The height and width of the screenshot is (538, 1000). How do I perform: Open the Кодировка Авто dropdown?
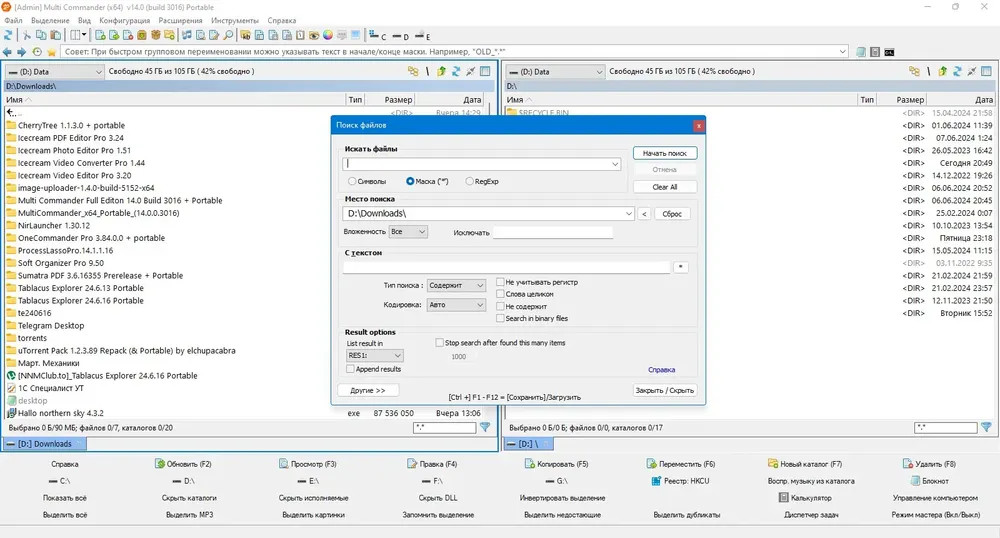pos(456,305)
